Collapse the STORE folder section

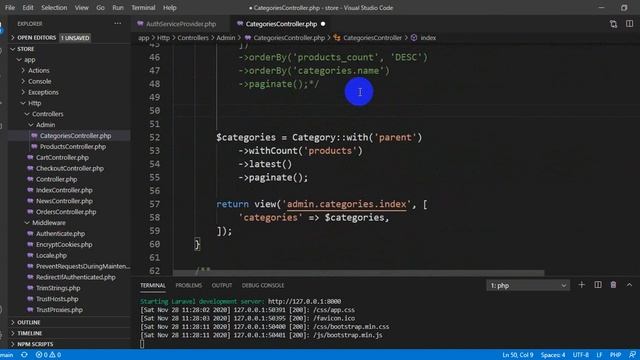point(25,49)
